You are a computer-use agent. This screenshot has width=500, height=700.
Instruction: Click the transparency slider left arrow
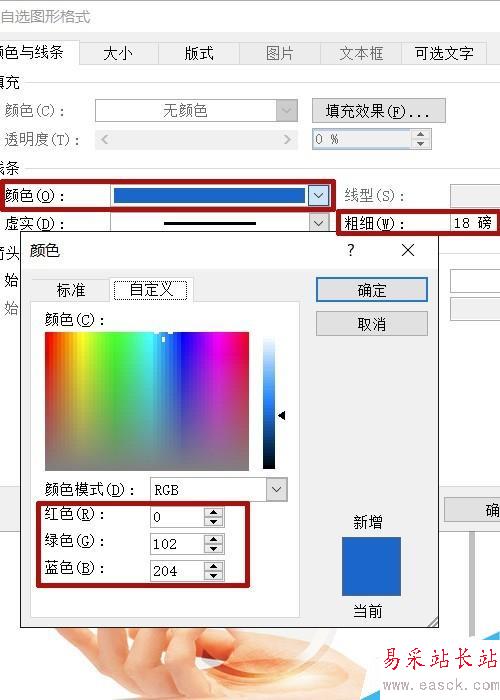(104, 140)
